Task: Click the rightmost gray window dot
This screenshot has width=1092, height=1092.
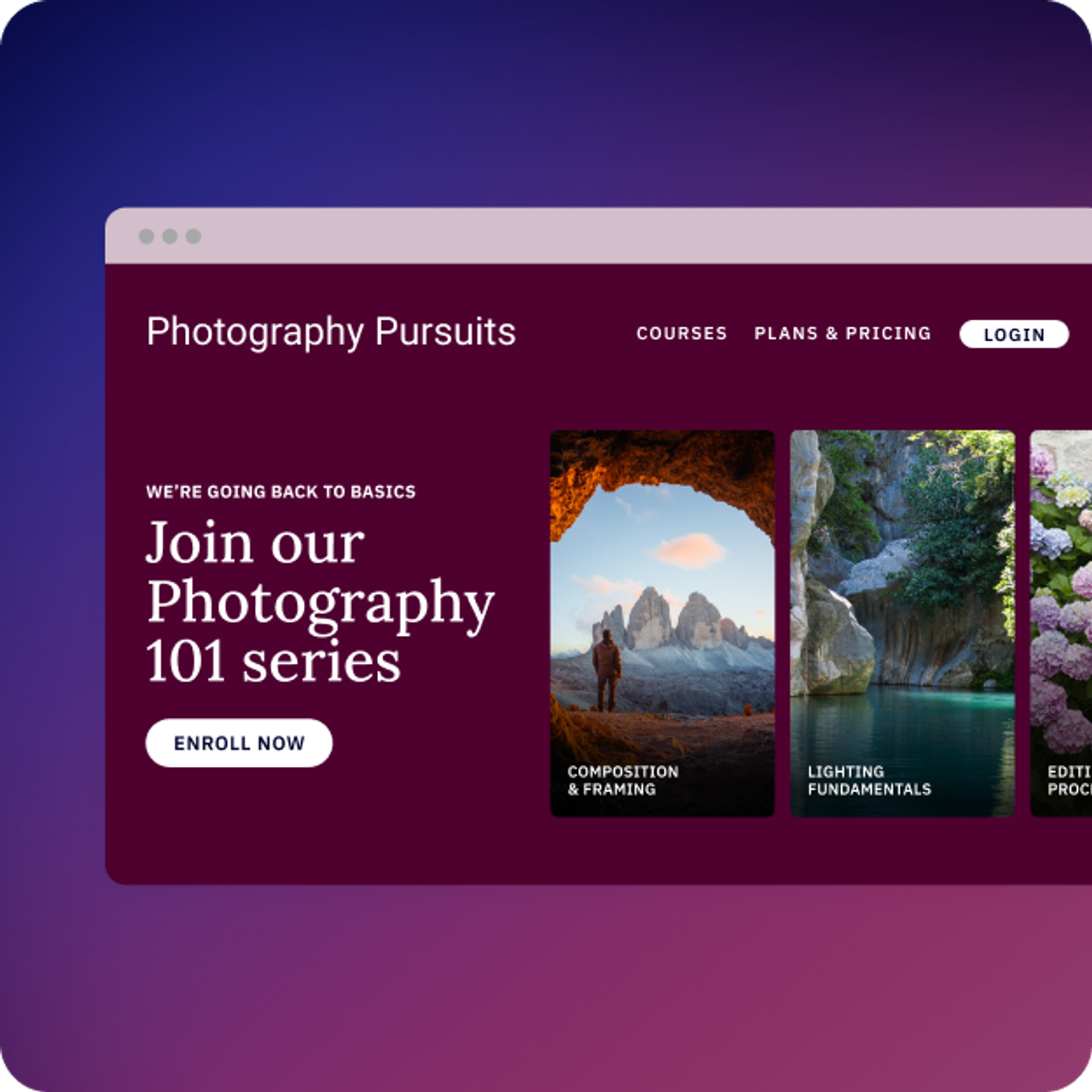Action: click(193, 236)
